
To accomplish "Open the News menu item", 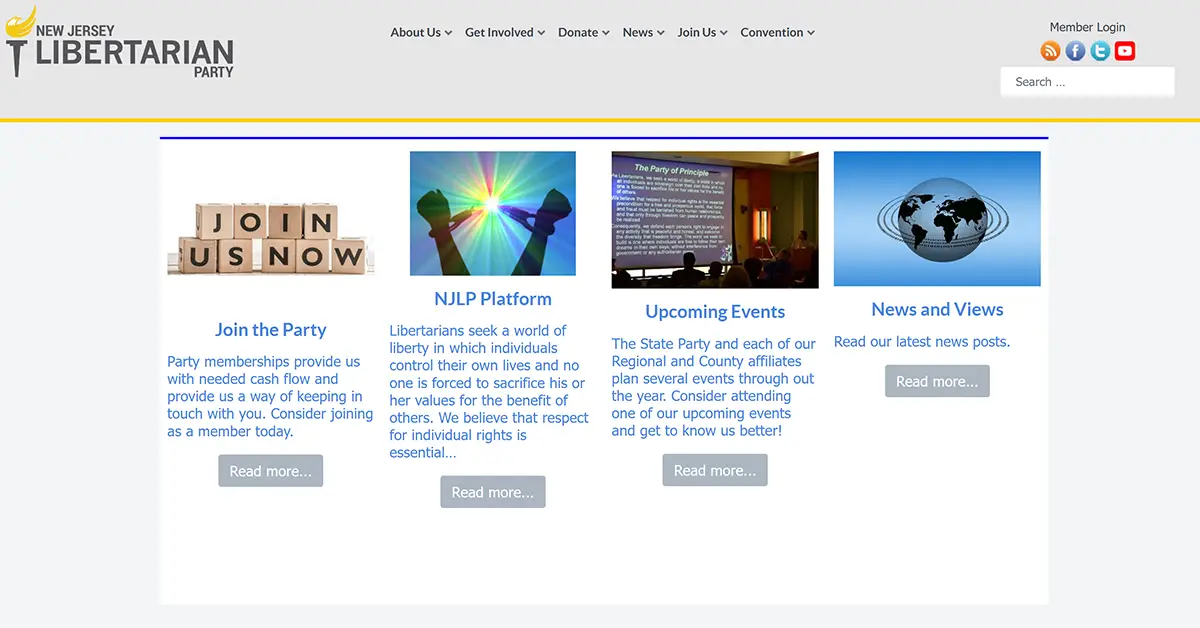I will [x=643, y=32].
